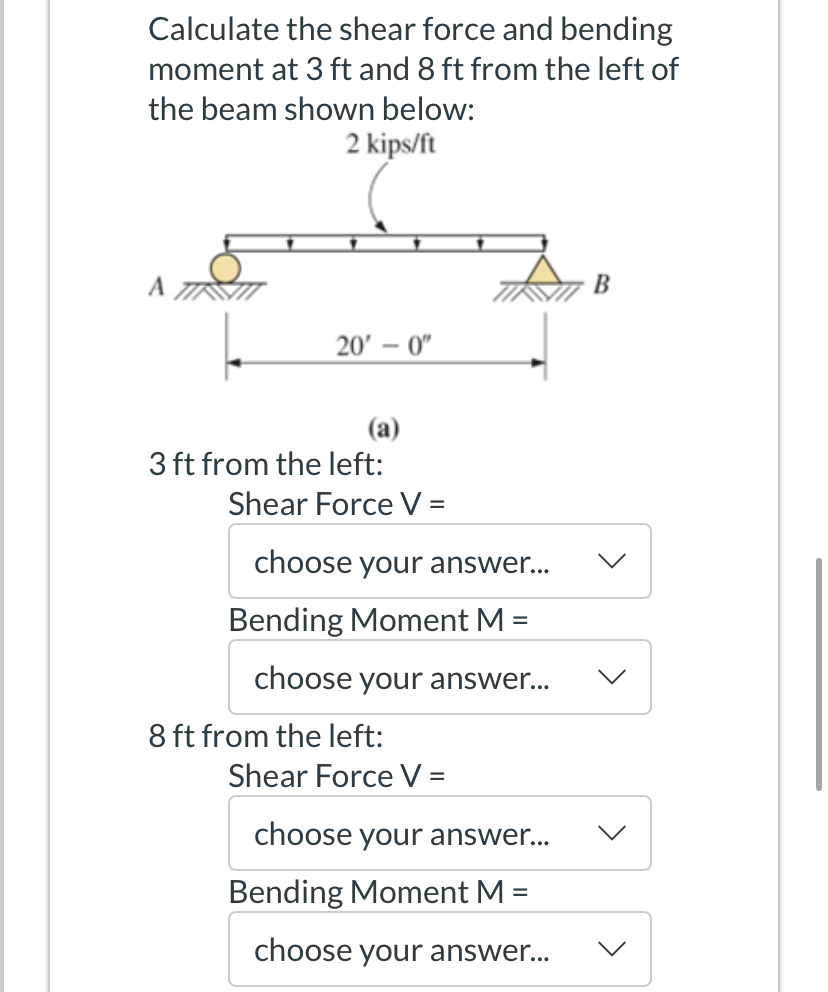The width and height of the screenshot is (828, 992).
Task: Click the chevron on the first answer box
Action: (614, 561)
